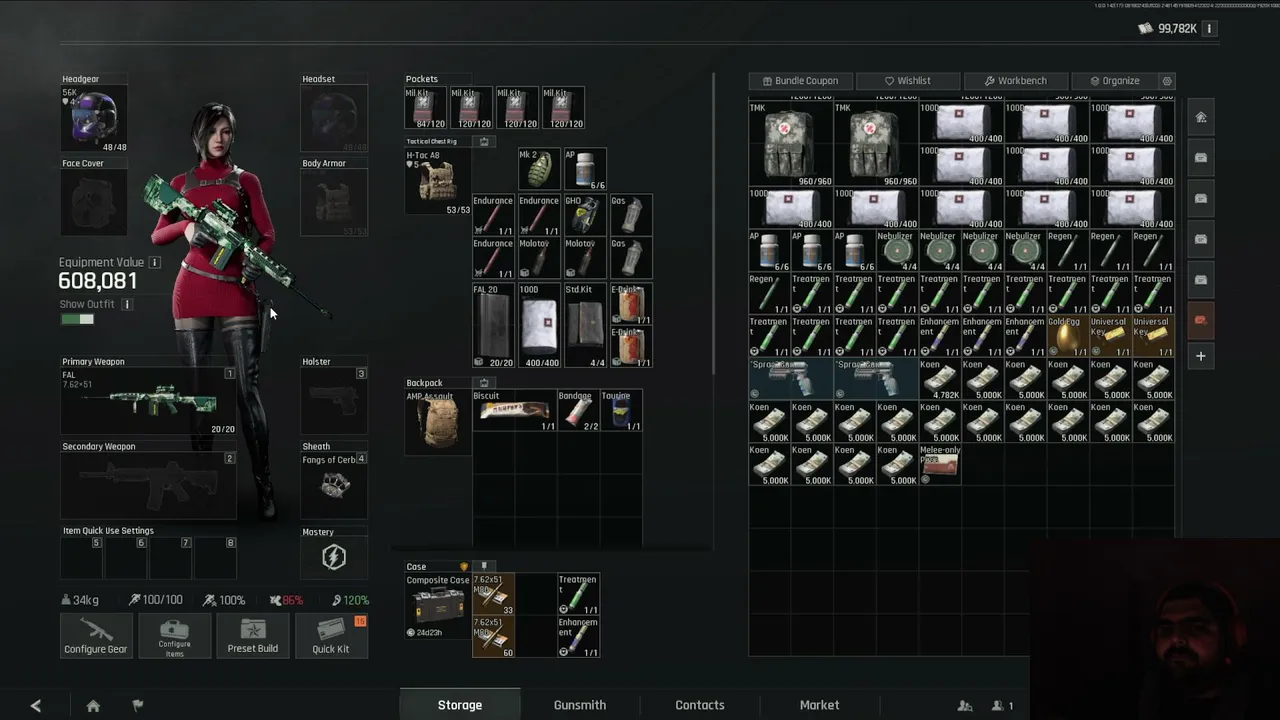The width and height of the screenshot is (1280, 720).
Task: Click the storage settings gear icon
Action: (1167, 81)
